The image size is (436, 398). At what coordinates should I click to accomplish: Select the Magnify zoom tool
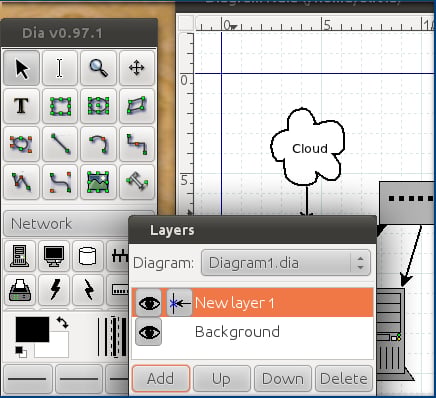click(98, 68)
